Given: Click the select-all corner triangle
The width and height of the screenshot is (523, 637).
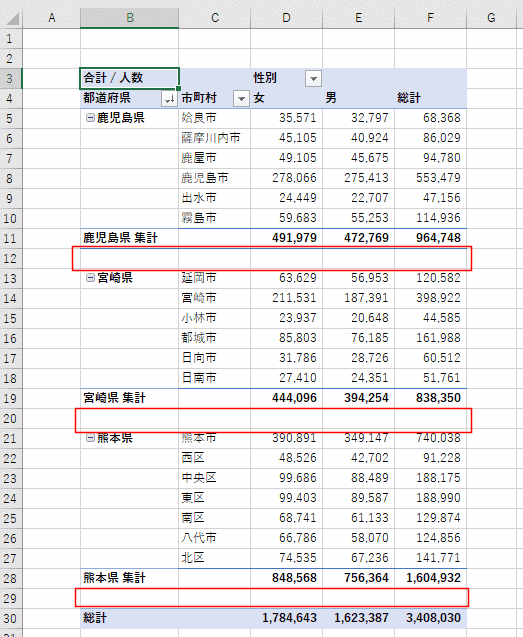Looking at the screenshot, I should click(12, 18).
